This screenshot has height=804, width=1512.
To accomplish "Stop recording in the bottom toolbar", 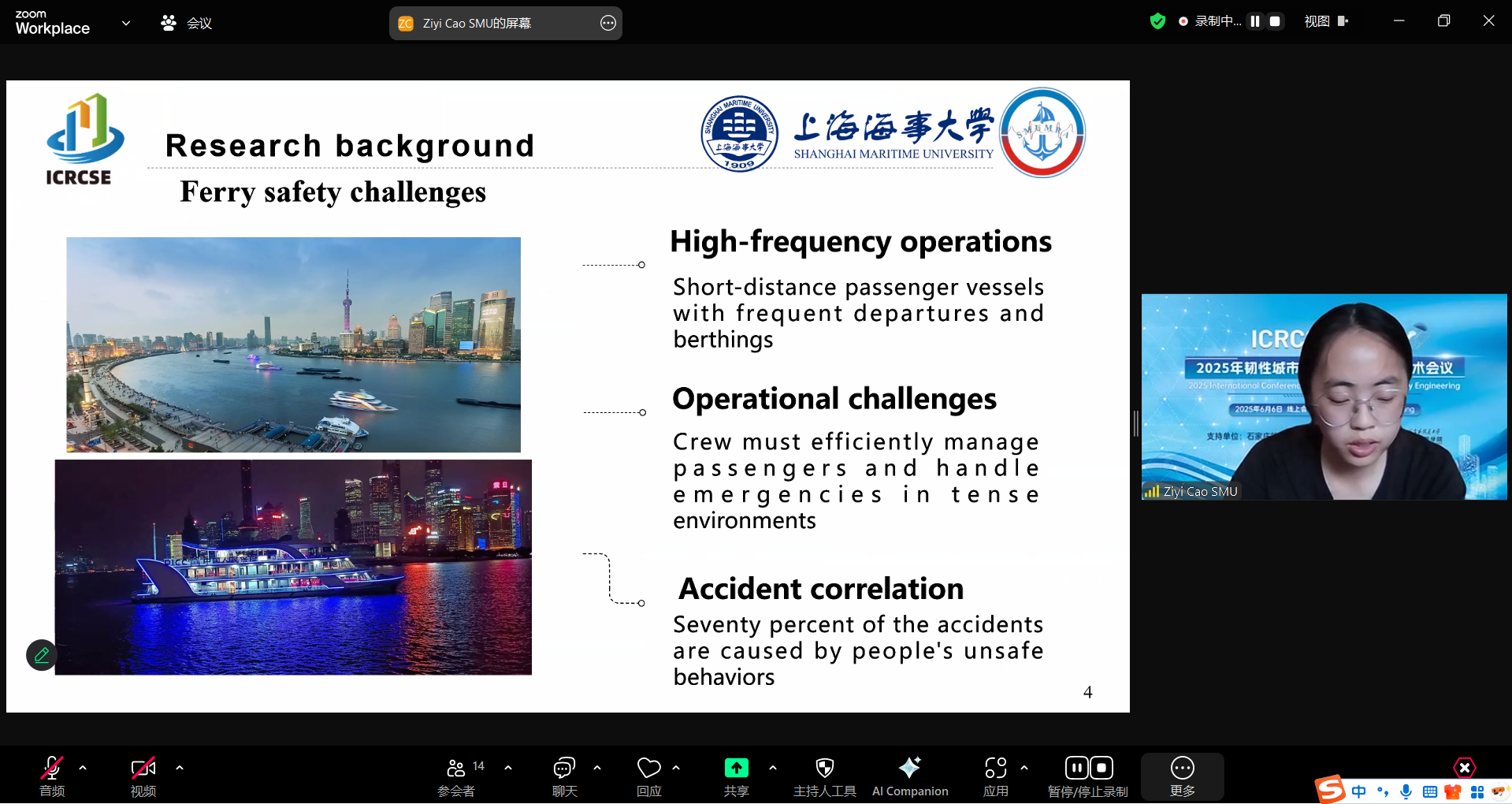I will 1101,767.
